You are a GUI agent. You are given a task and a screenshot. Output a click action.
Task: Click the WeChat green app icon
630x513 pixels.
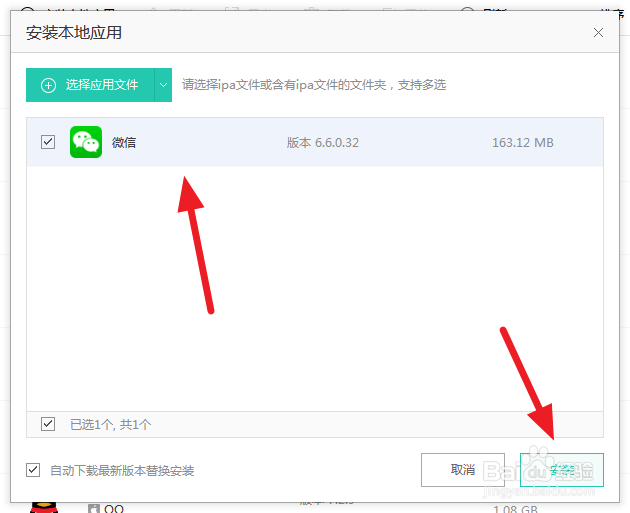86,142
